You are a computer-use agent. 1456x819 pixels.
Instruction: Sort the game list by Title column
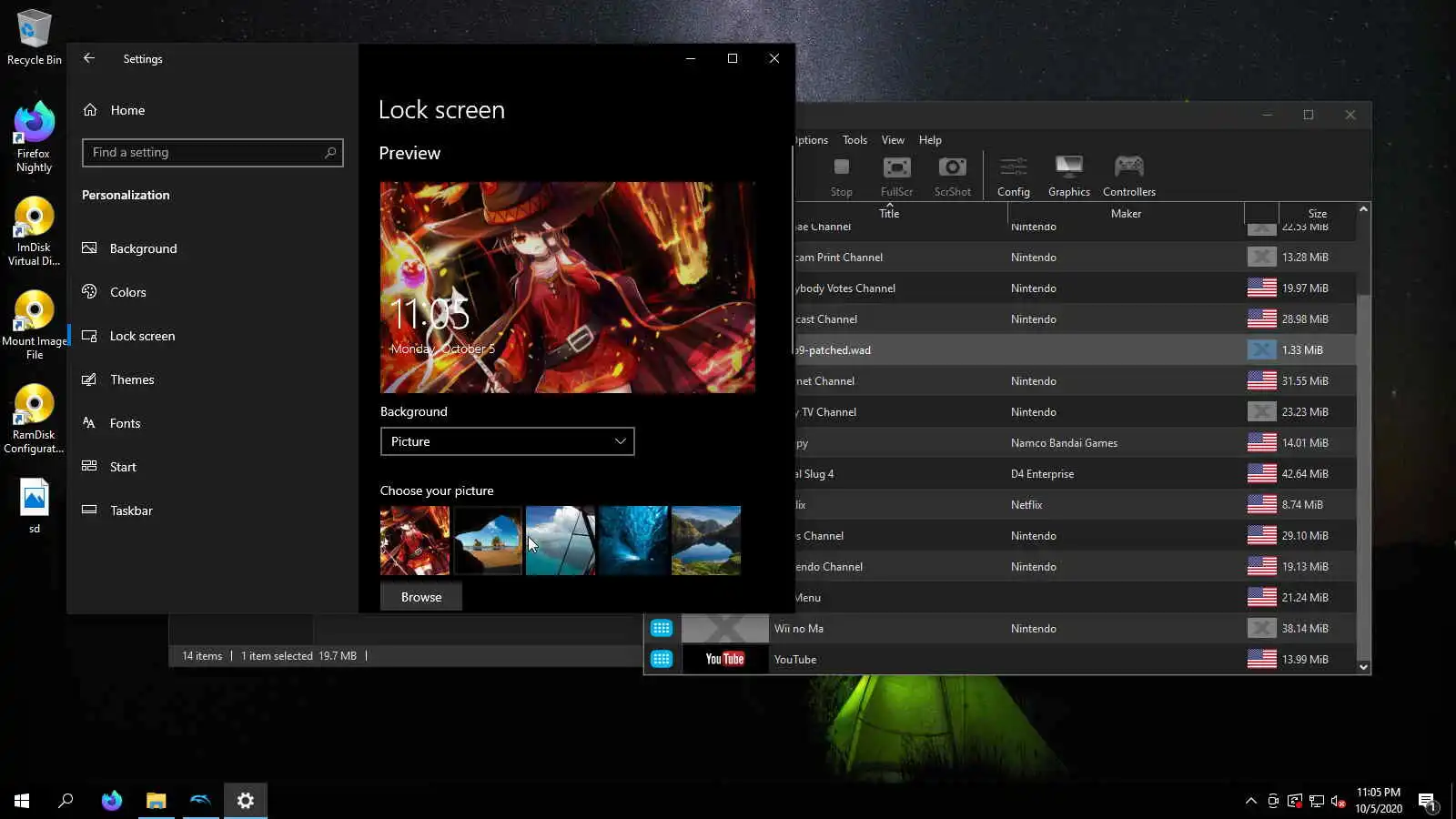889,214
